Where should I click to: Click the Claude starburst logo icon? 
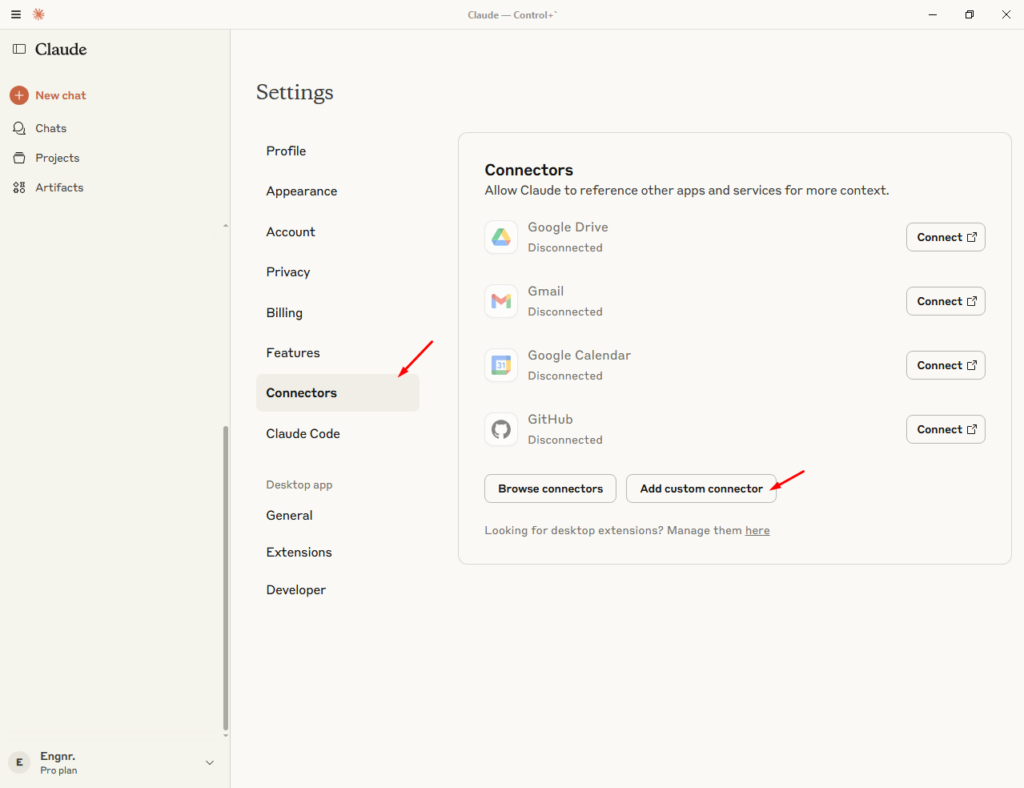click(x=39, y=14)
